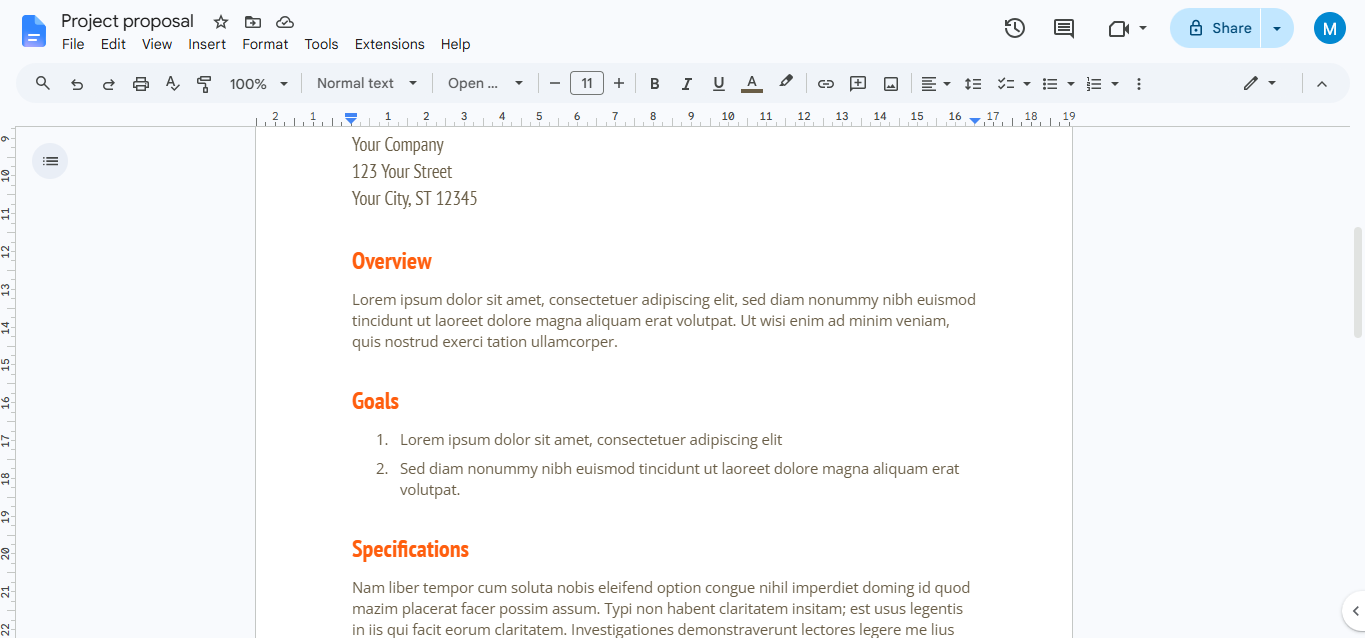The width and height of the screenshot is (1365, 638).
Task: Check cloud save document status icon
Action: [285, 22]
